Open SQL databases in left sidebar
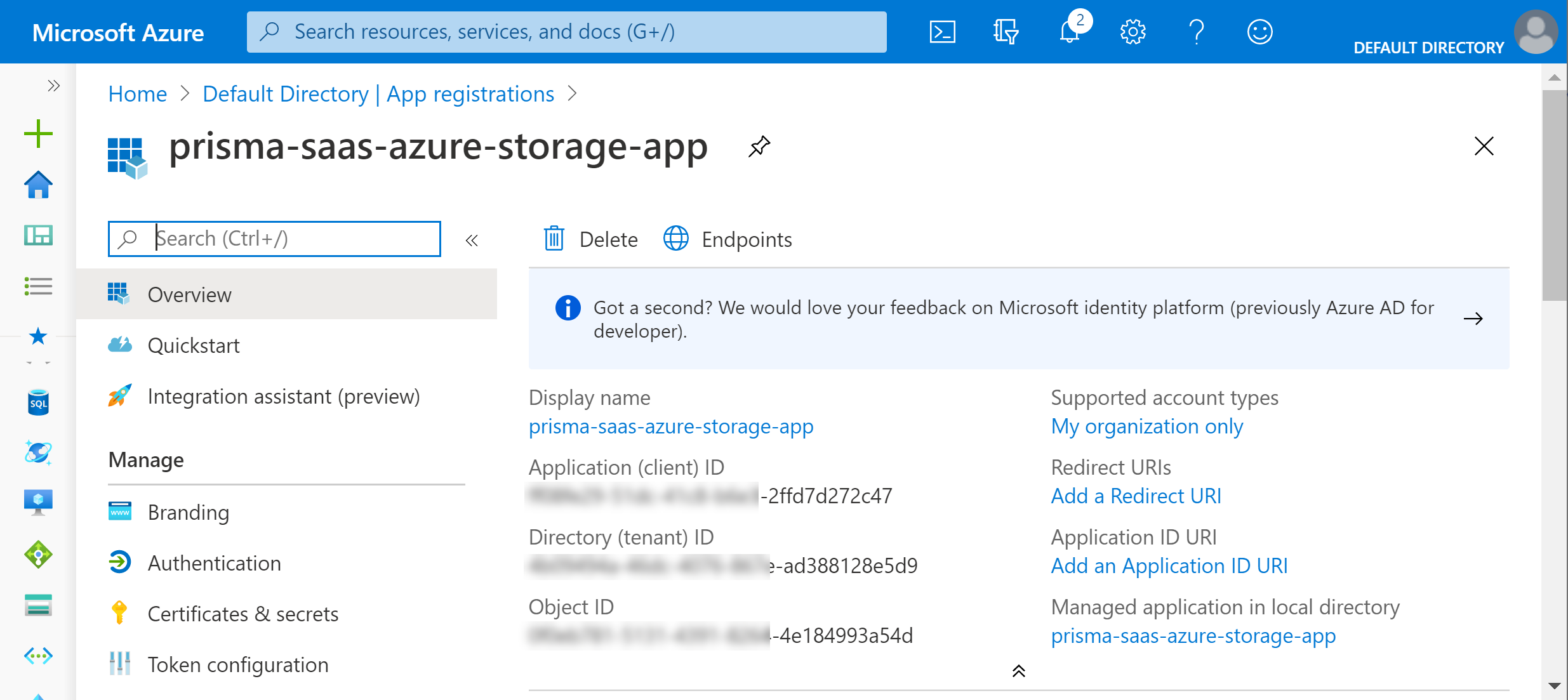The width and height of the screenshot is (1568, 700). tap(38, 402)
